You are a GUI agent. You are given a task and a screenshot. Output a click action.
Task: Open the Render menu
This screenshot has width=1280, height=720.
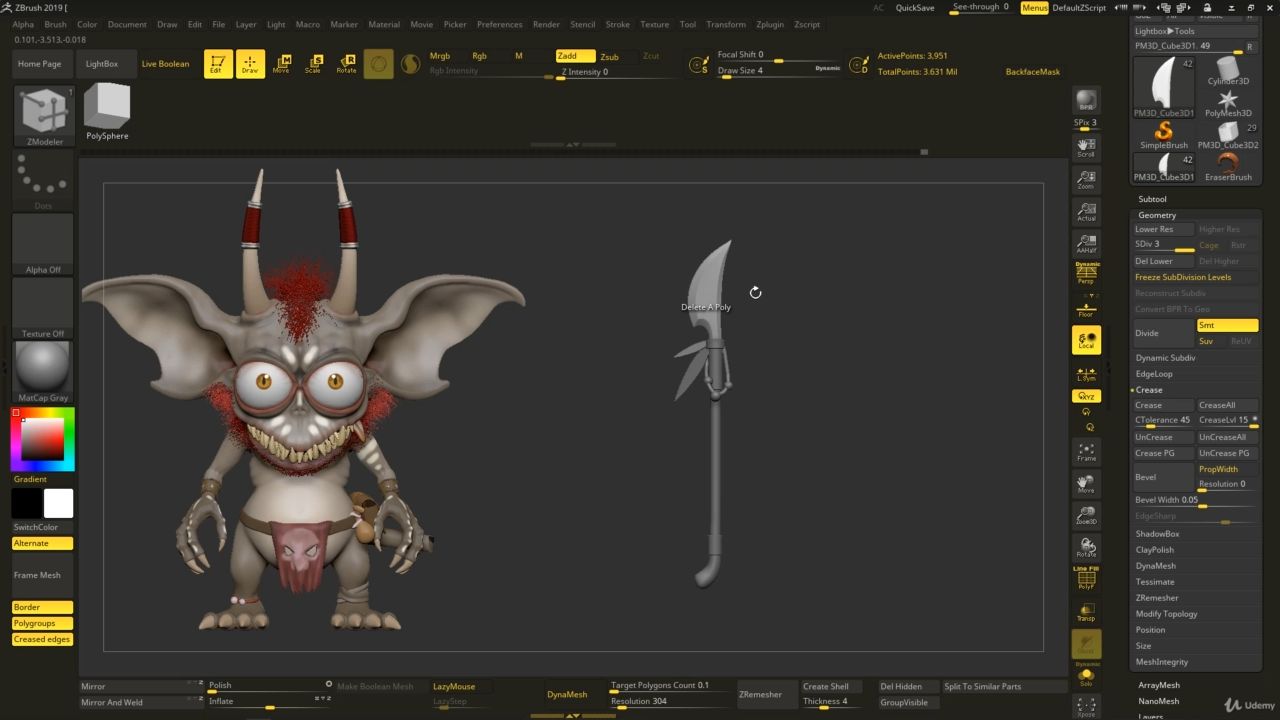546,24
